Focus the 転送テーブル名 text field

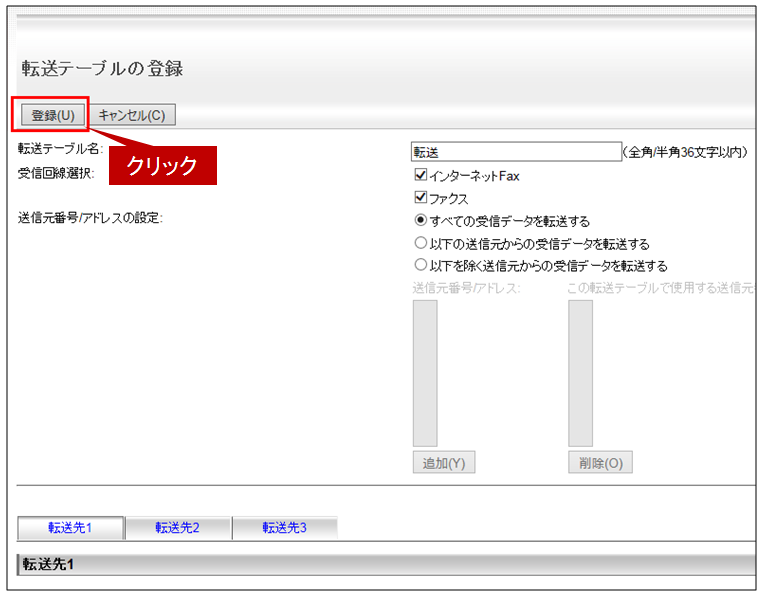click(516, 152)
